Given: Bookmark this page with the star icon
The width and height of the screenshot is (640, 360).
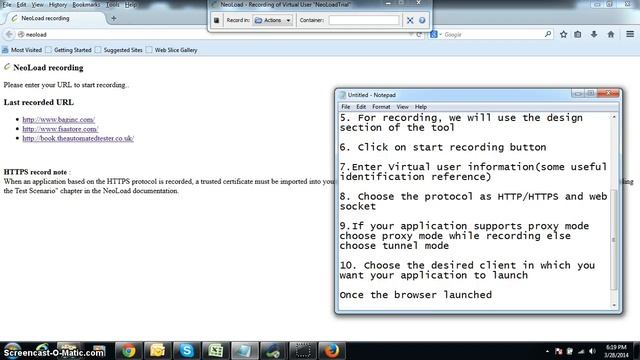Looking at the screenshot, I should click(564, 34).
